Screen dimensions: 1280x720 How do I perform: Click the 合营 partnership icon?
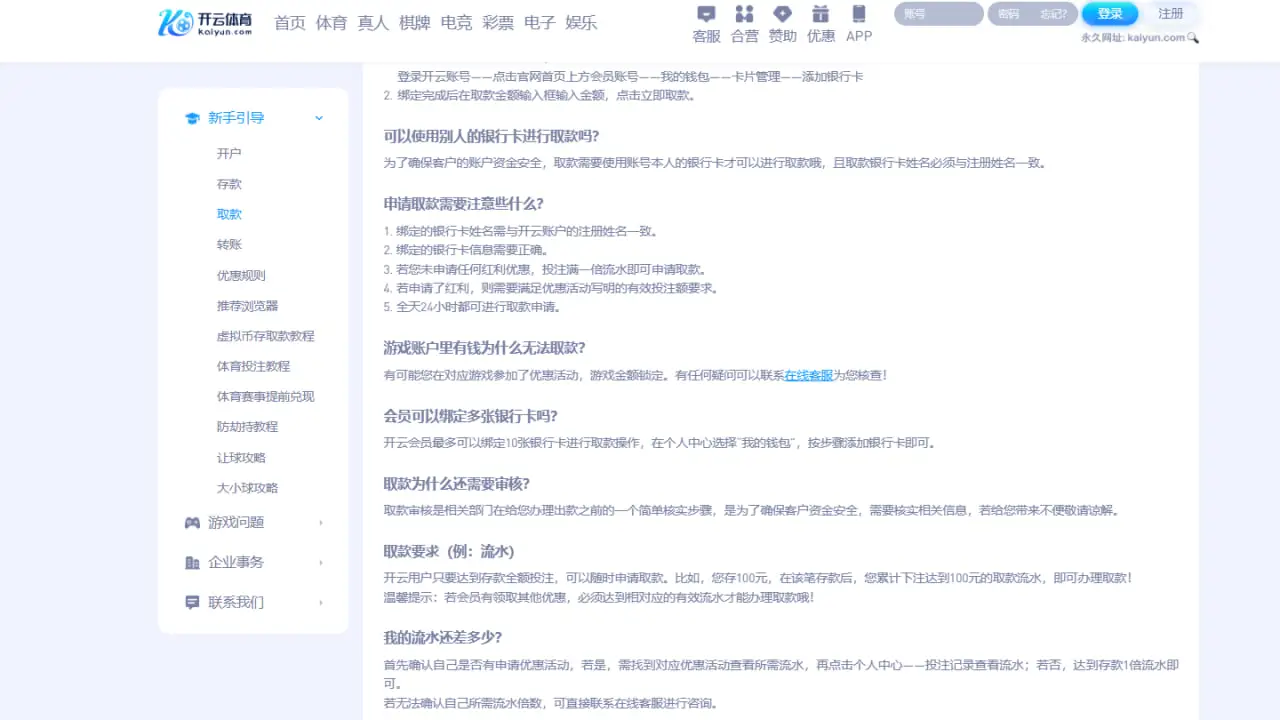744,22
